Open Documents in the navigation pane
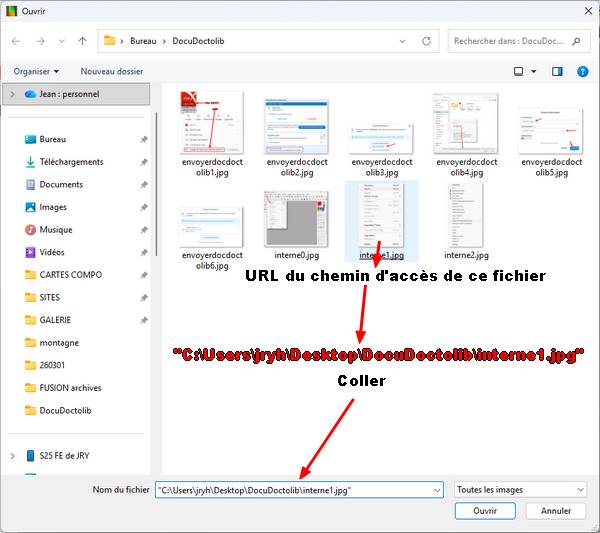Viewport: 600px width, 533px height. (61, 184)
